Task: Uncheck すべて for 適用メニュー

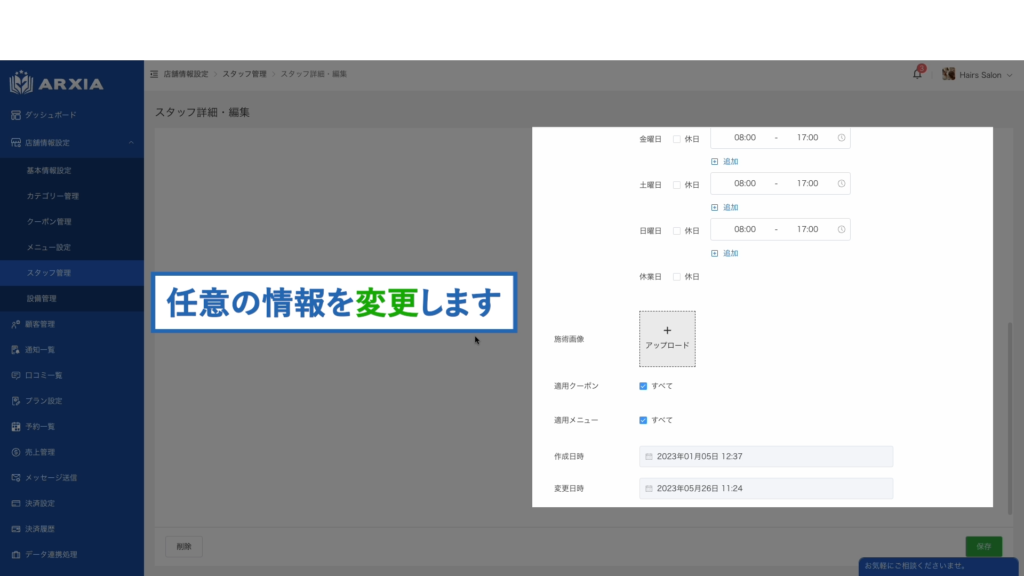Action: [643, 420]
